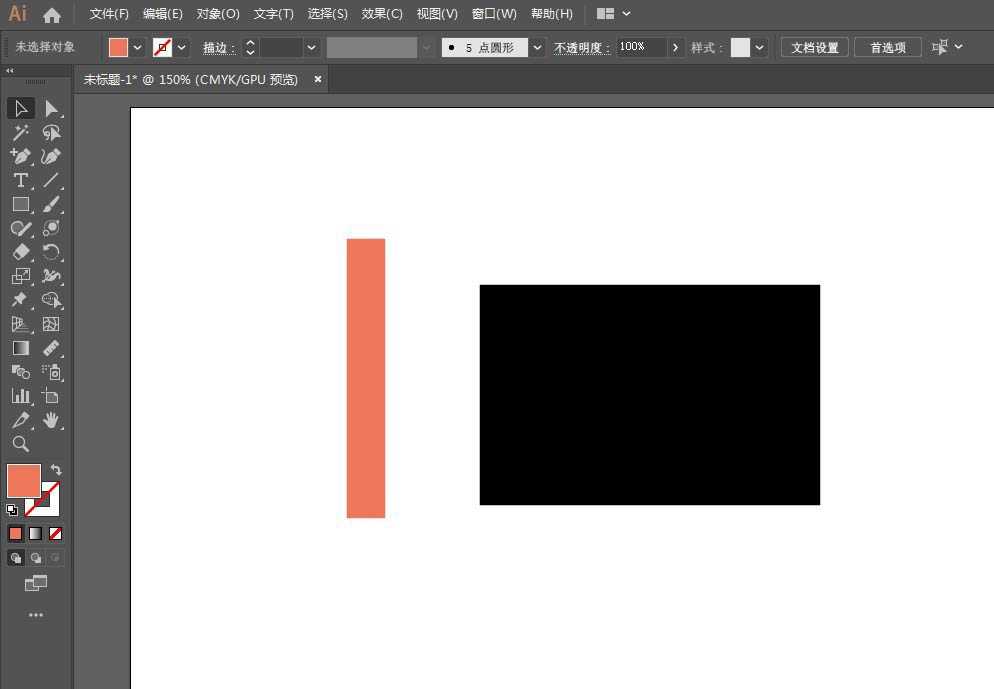The image size is (994, 689).
Task: Switch paint mode to Gradient
Action: 35,534
